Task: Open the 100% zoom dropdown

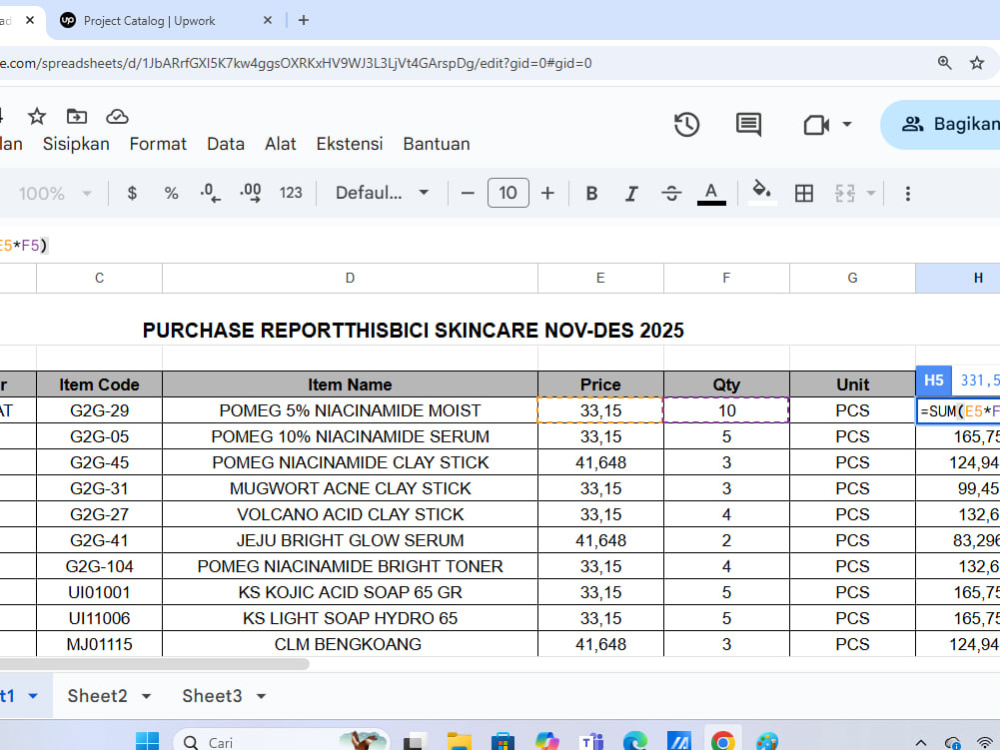Action: click(55, 193)
